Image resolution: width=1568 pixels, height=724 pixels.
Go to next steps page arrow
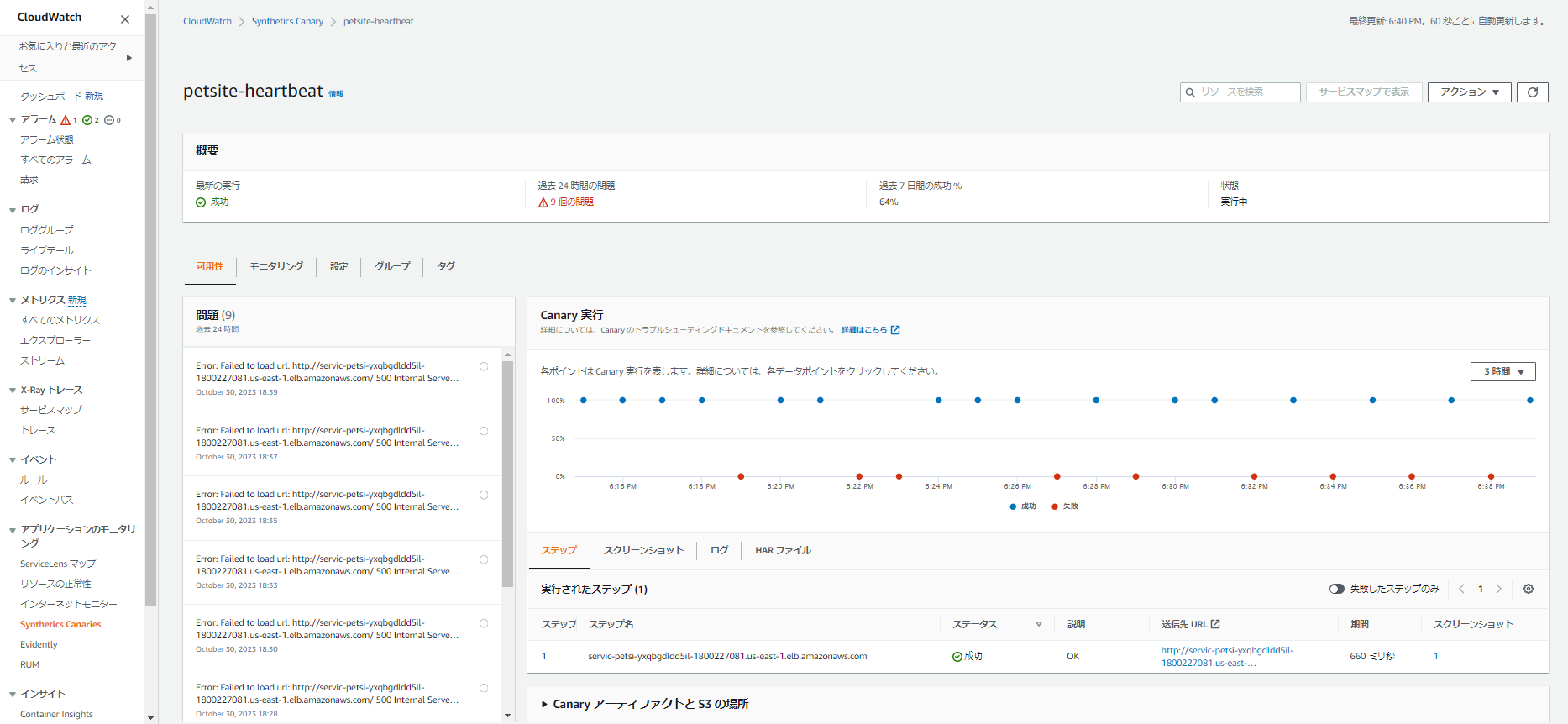pos(1499,589)
